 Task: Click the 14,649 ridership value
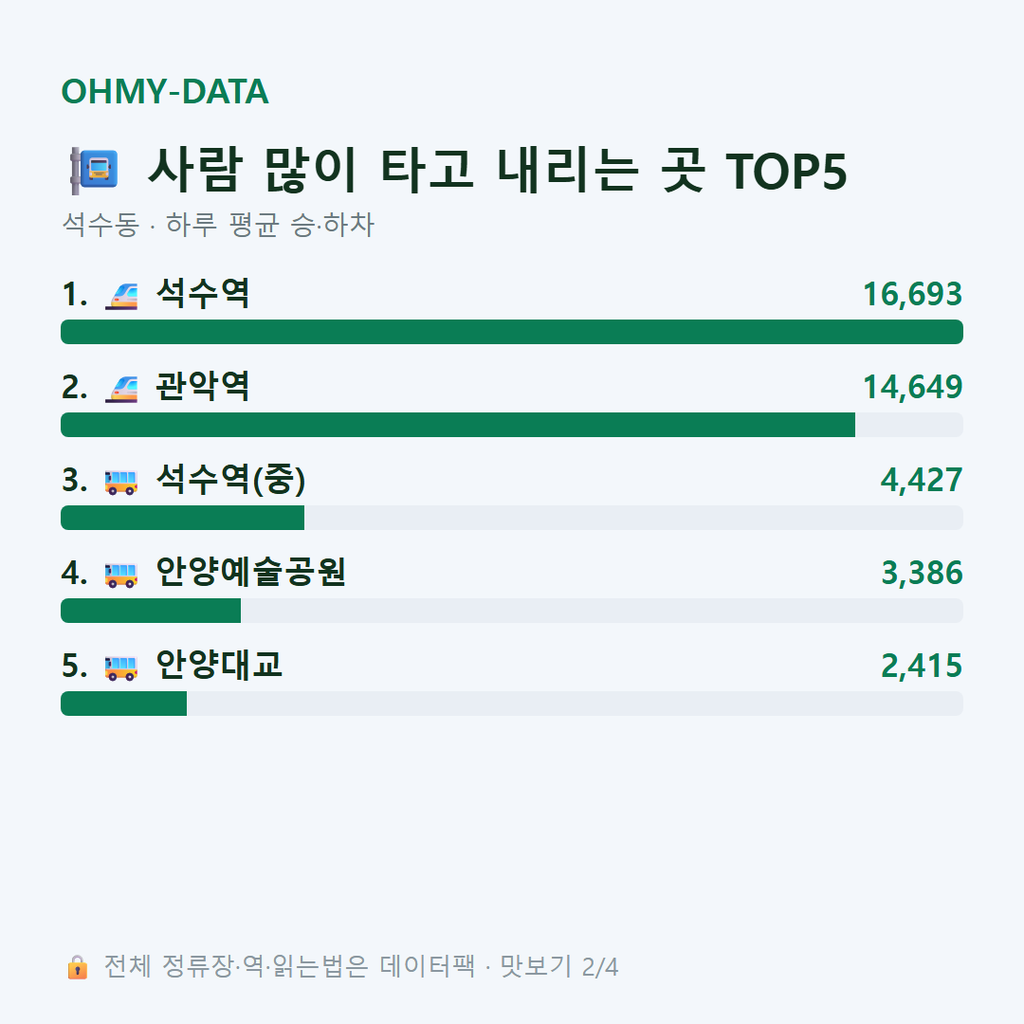click(912, 387)
